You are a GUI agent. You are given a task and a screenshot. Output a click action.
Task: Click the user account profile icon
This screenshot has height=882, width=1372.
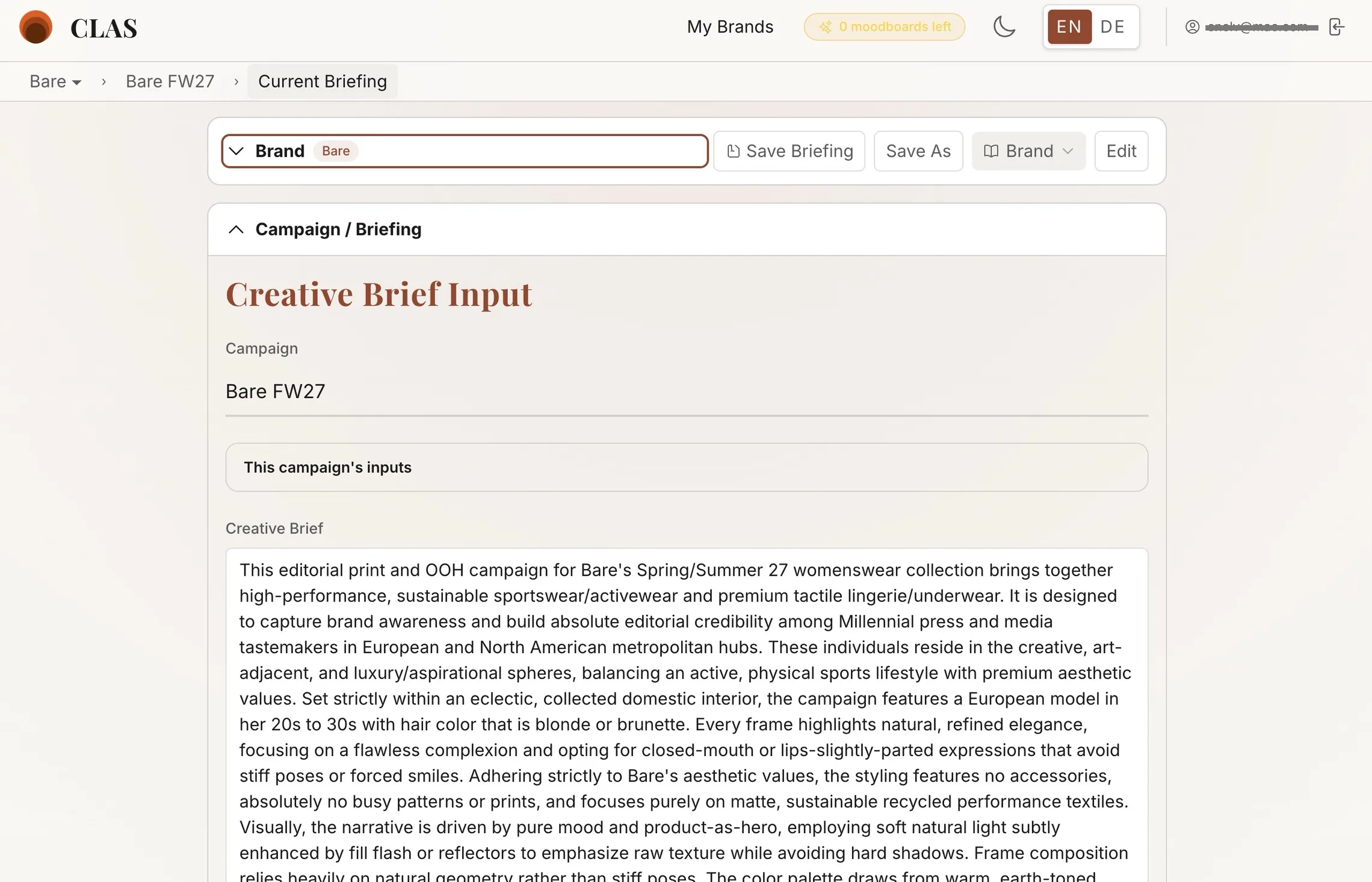click(x=1192, y=27)
